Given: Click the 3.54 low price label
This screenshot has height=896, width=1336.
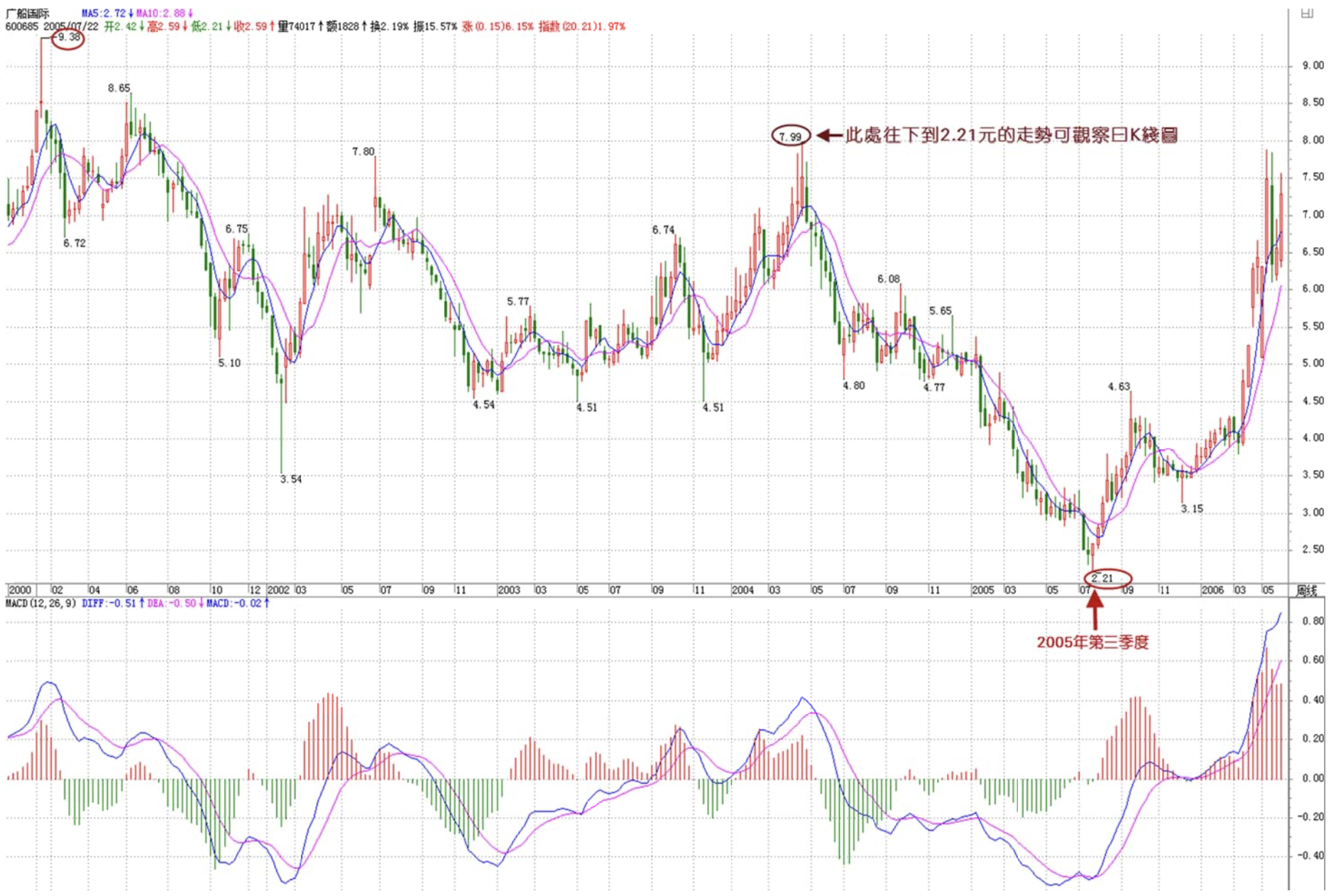Looking at the screenshot, I should point(290,479).
